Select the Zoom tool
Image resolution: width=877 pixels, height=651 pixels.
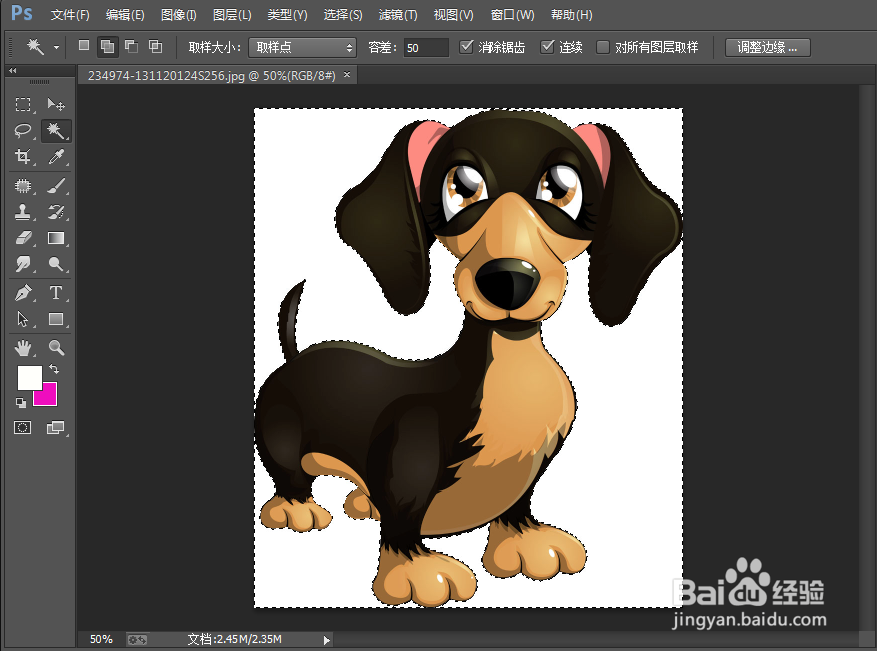(55, 348)
